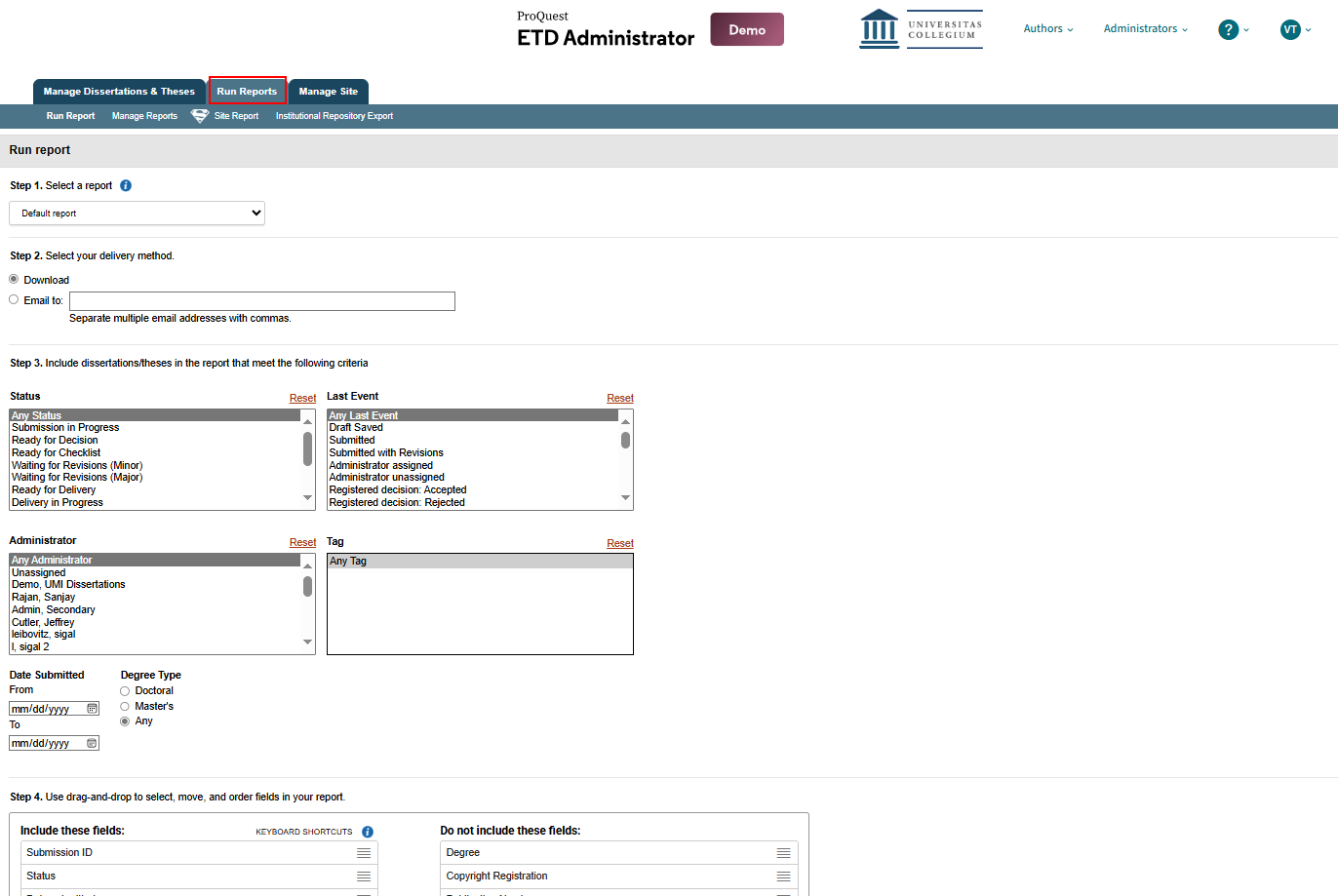Click the Demo badge
Viewport: 1338px width, 896px height.
pyautogui.click(x=747, y=29)
